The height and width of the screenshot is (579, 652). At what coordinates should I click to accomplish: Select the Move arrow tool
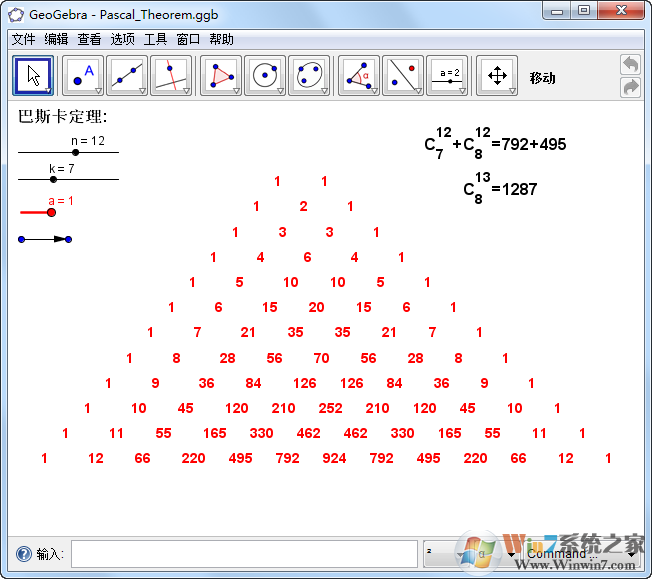pos(34,76)
